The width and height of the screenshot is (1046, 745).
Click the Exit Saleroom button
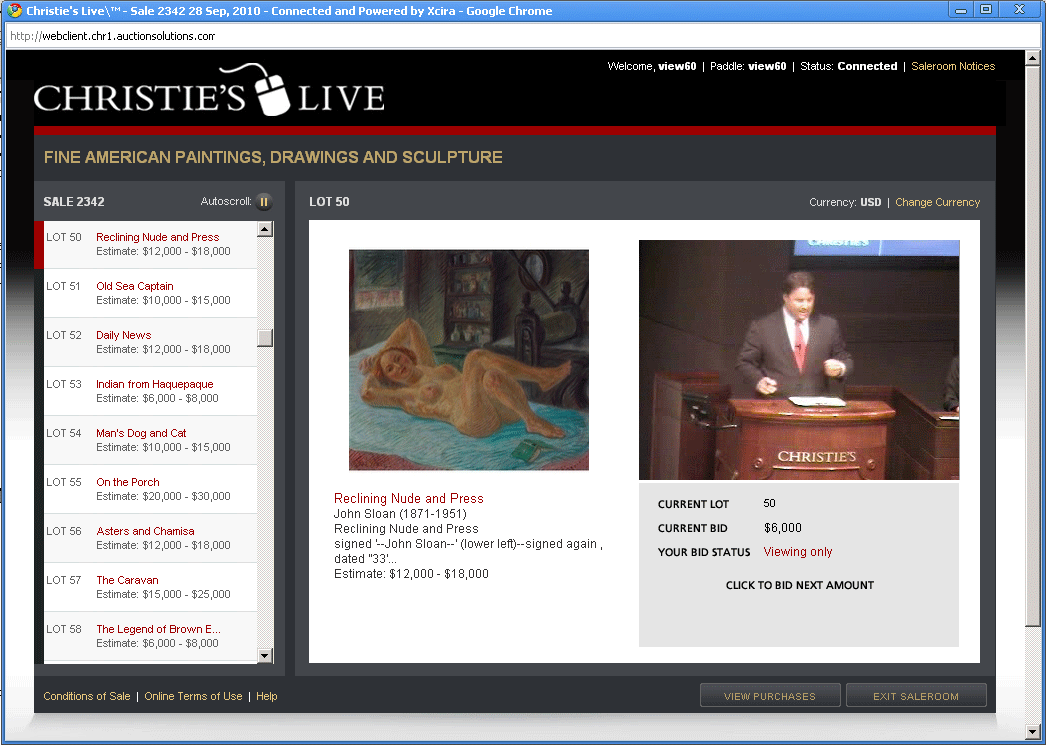click(915, 696)
